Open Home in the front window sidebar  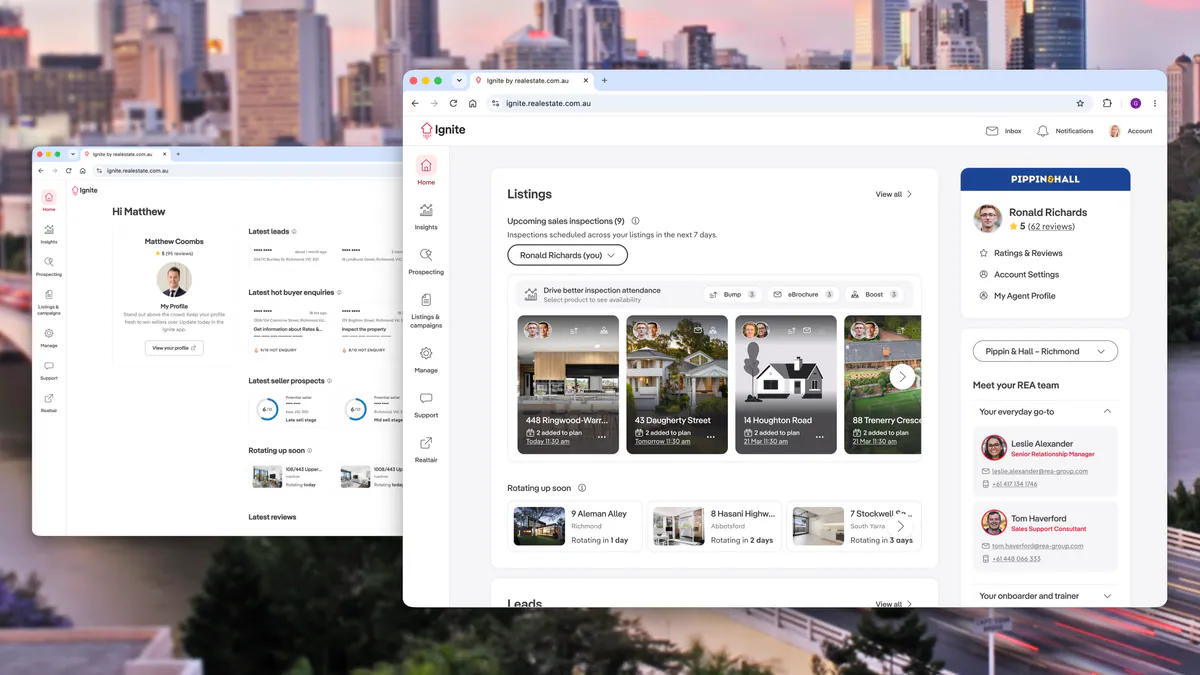coord(426,171)
